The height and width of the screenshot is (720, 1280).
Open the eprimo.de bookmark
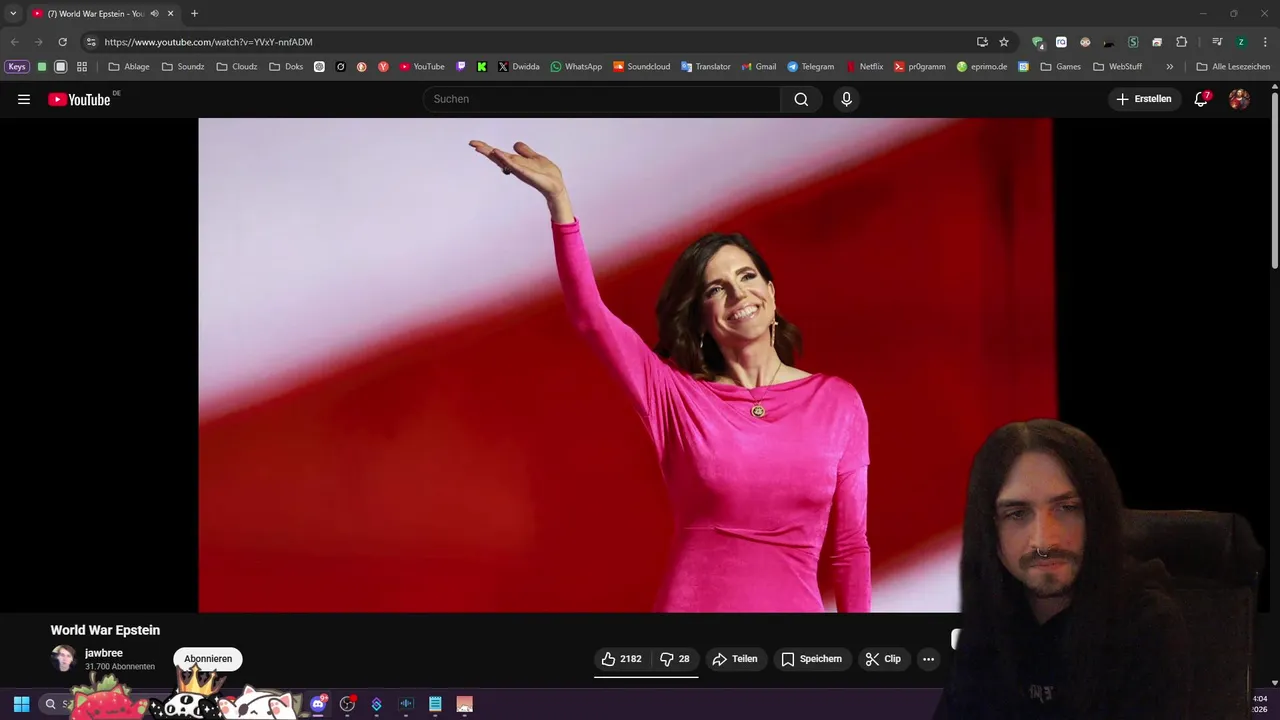982,67
